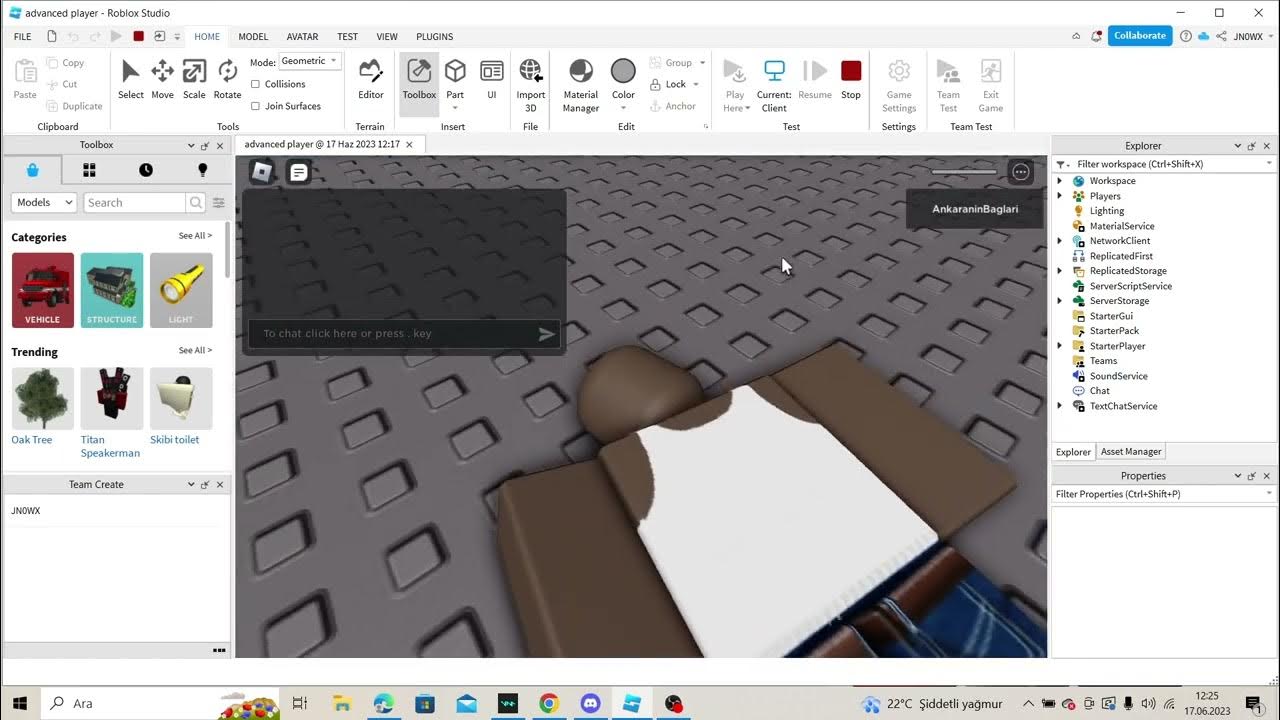Image resolution: width=1280 pixels, height=720 pixels.
Task: Open the Asset Manager tab
Action: (1131, 452)
